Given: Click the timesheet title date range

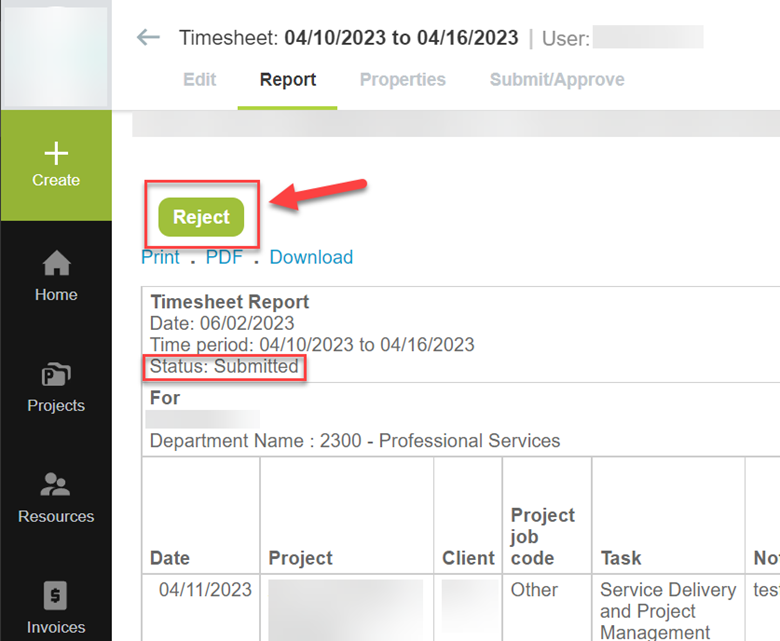Looking at the screenshot, I should (401, 38).
